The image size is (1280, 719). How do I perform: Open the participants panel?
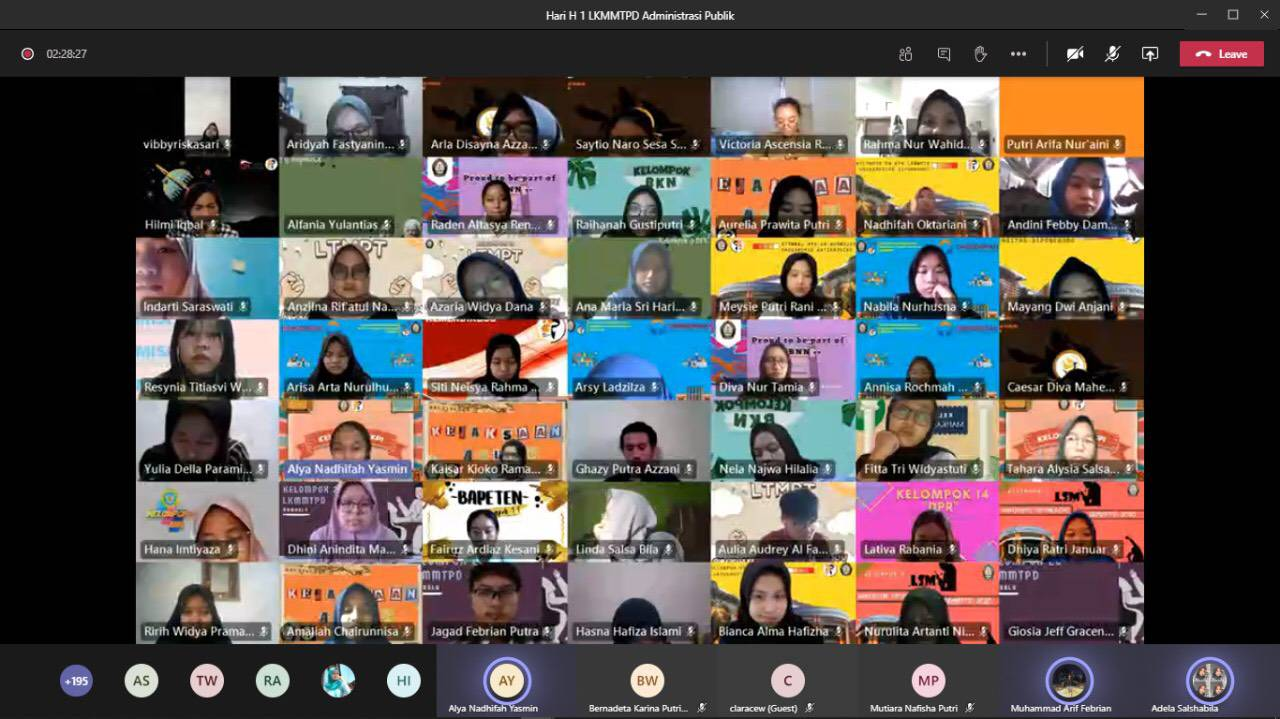(x=905, y=54)
